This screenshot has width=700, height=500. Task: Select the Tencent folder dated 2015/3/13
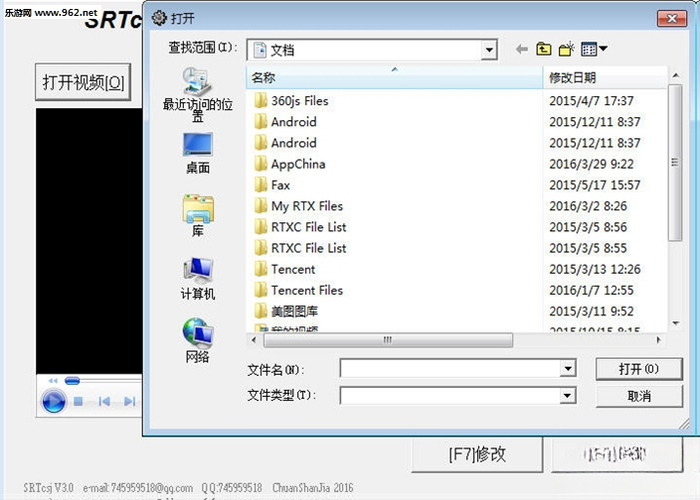click(x=285, y=269)
